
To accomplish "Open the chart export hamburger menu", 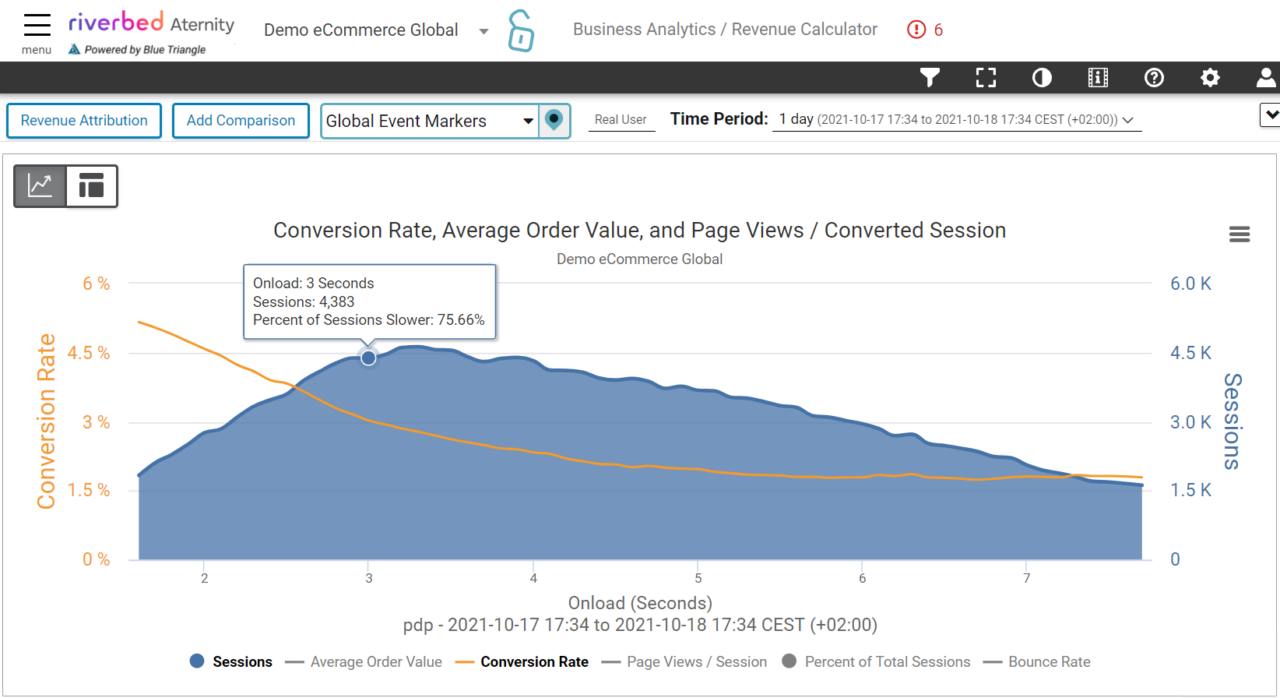I will click(1239, 234).
